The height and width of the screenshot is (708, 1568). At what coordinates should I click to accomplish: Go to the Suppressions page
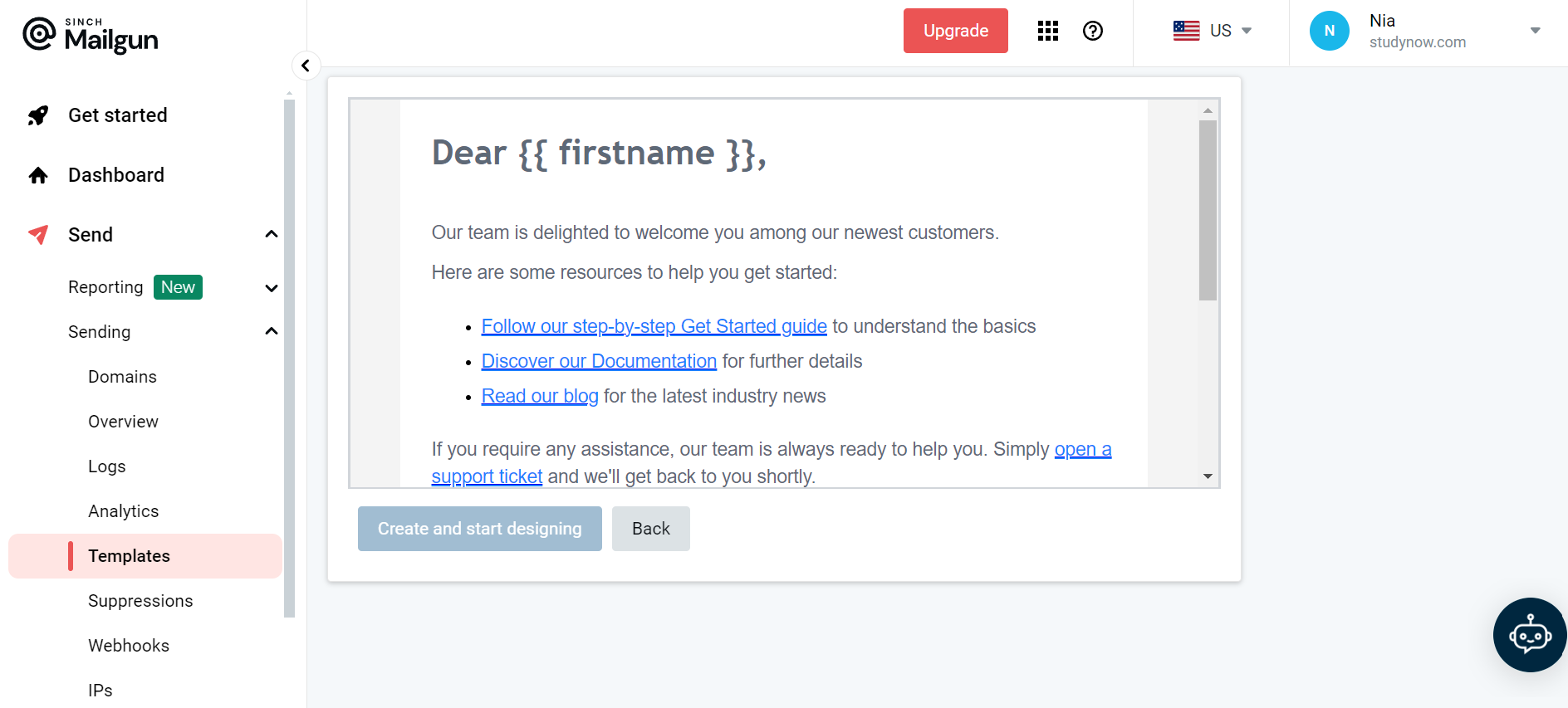click(140, 601)
